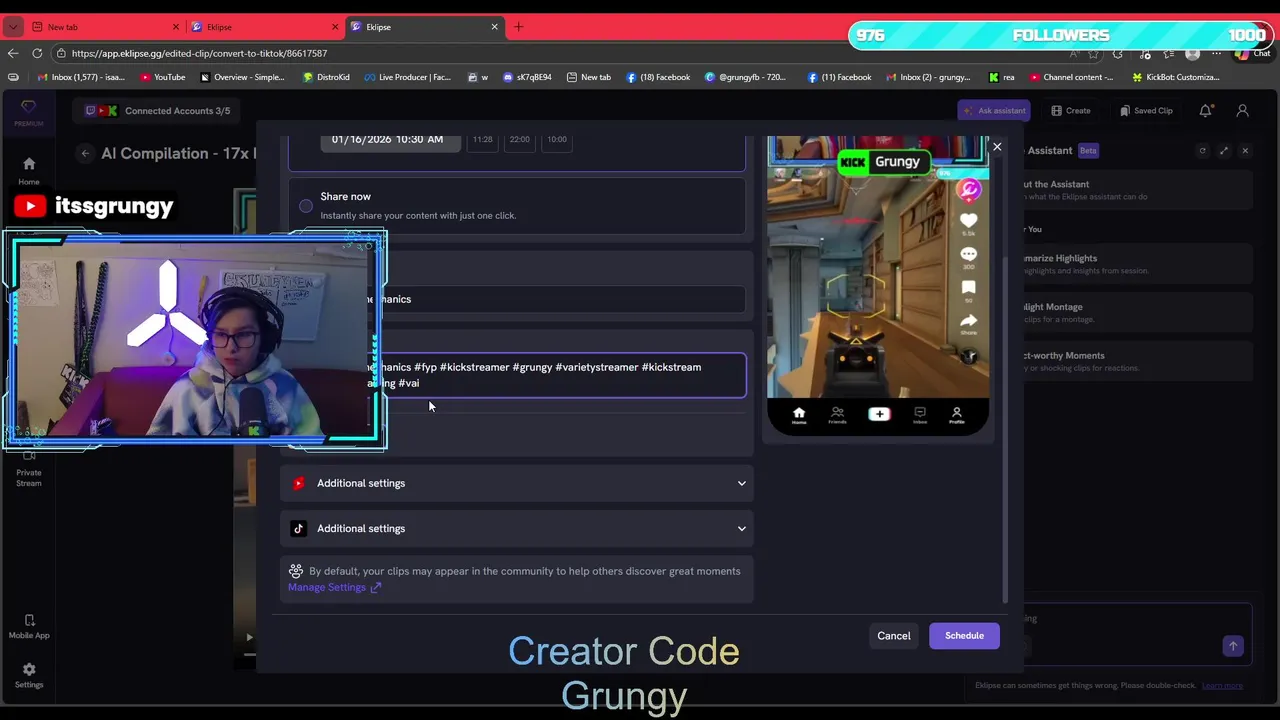Open the YouTube bookmark

click(x=163, y=77)
